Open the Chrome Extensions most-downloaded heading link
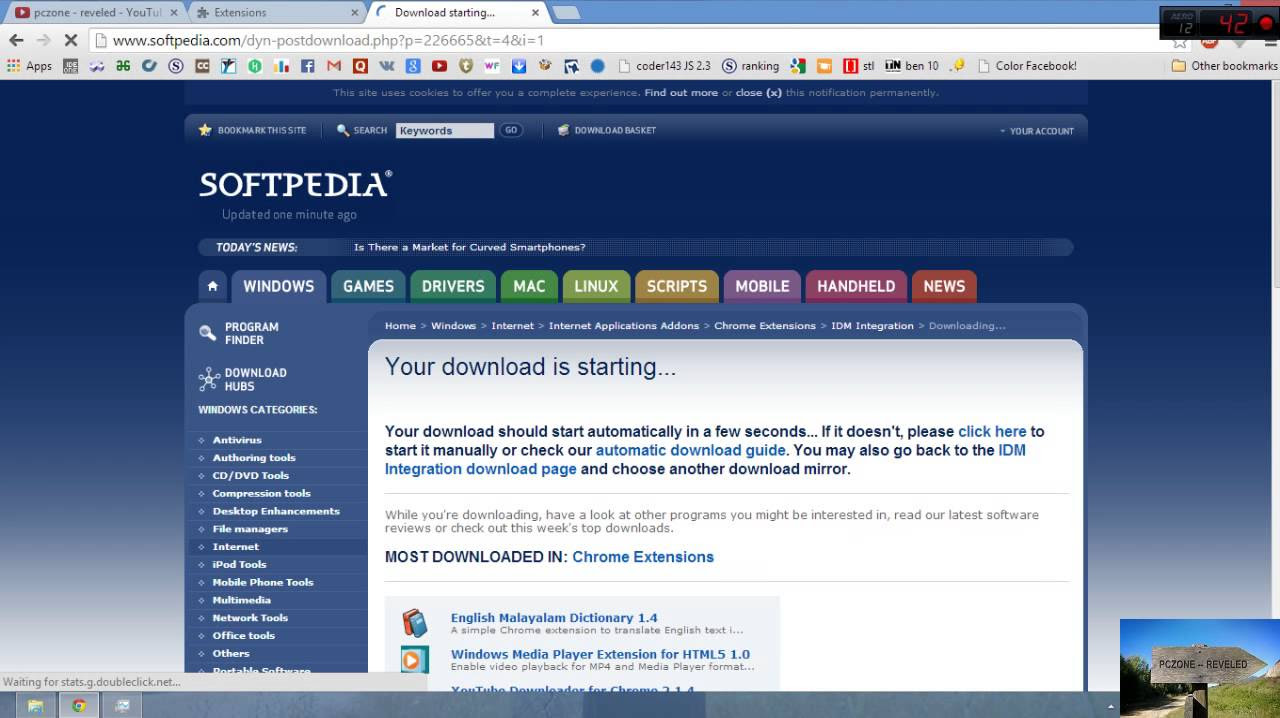The image size is (1280, 718). pos(643,557)
